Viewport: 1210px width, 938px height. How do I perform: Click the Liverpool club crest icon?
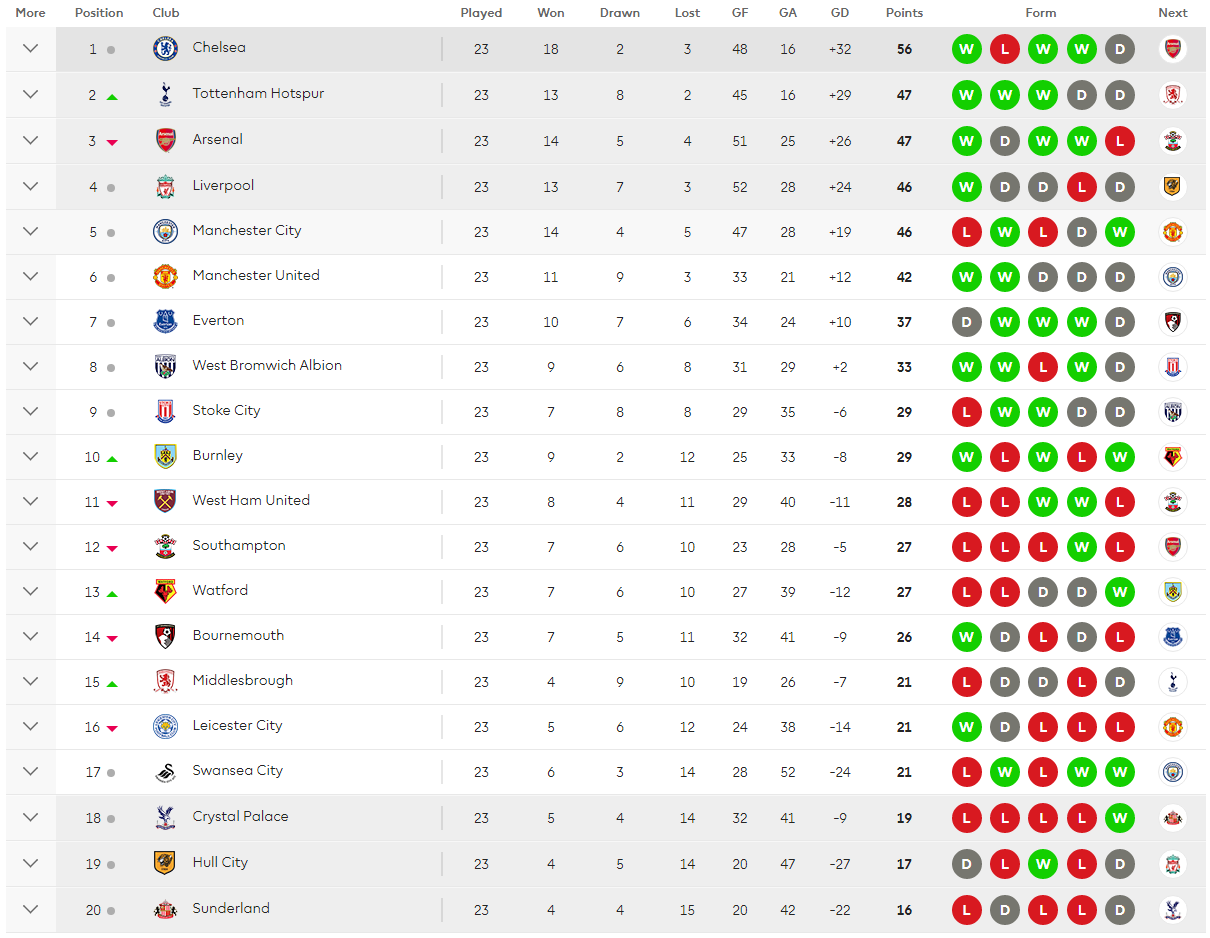(x=165, y=186)
